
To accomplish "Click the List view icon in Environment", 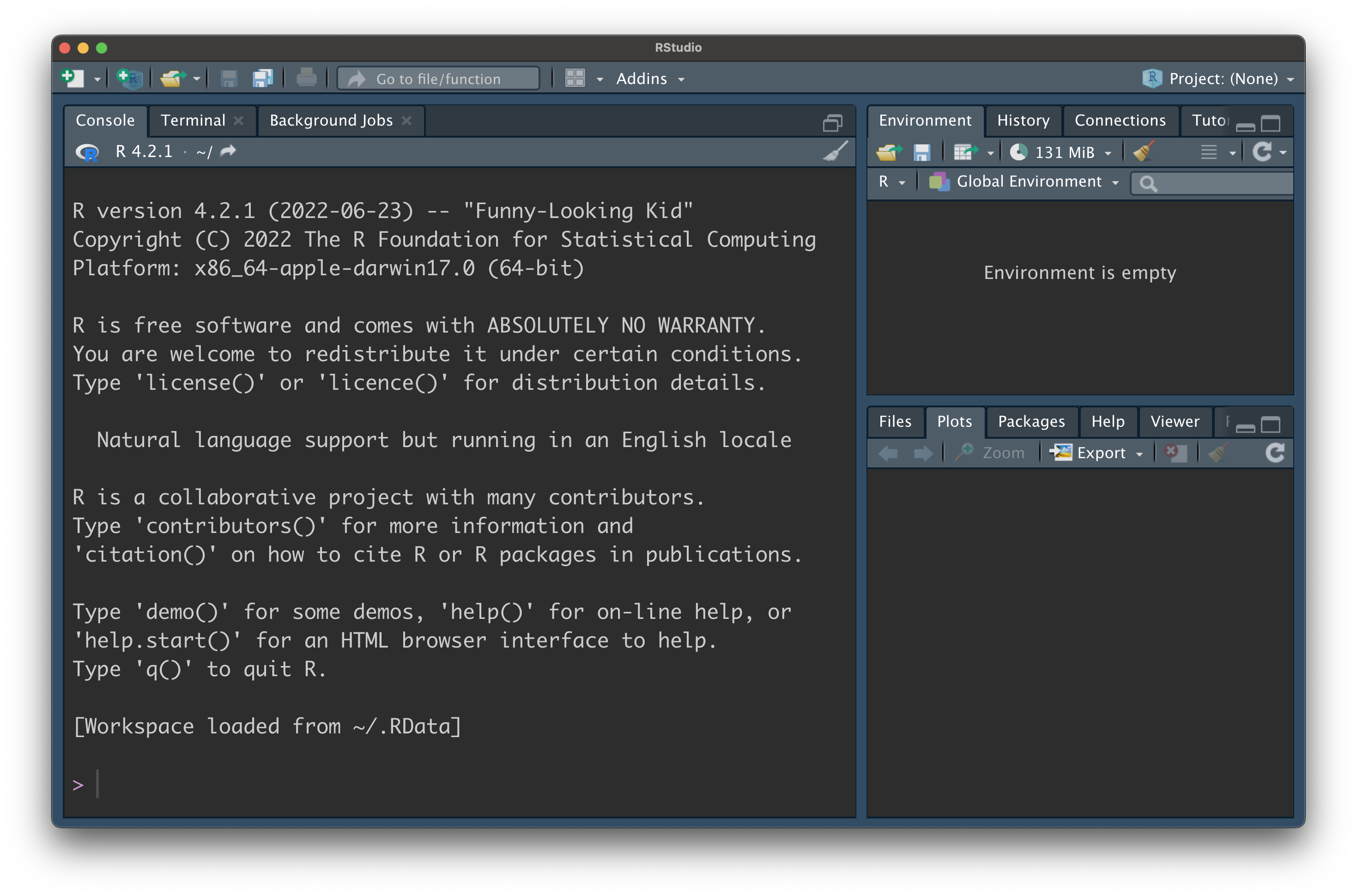I will point(1209,152).
